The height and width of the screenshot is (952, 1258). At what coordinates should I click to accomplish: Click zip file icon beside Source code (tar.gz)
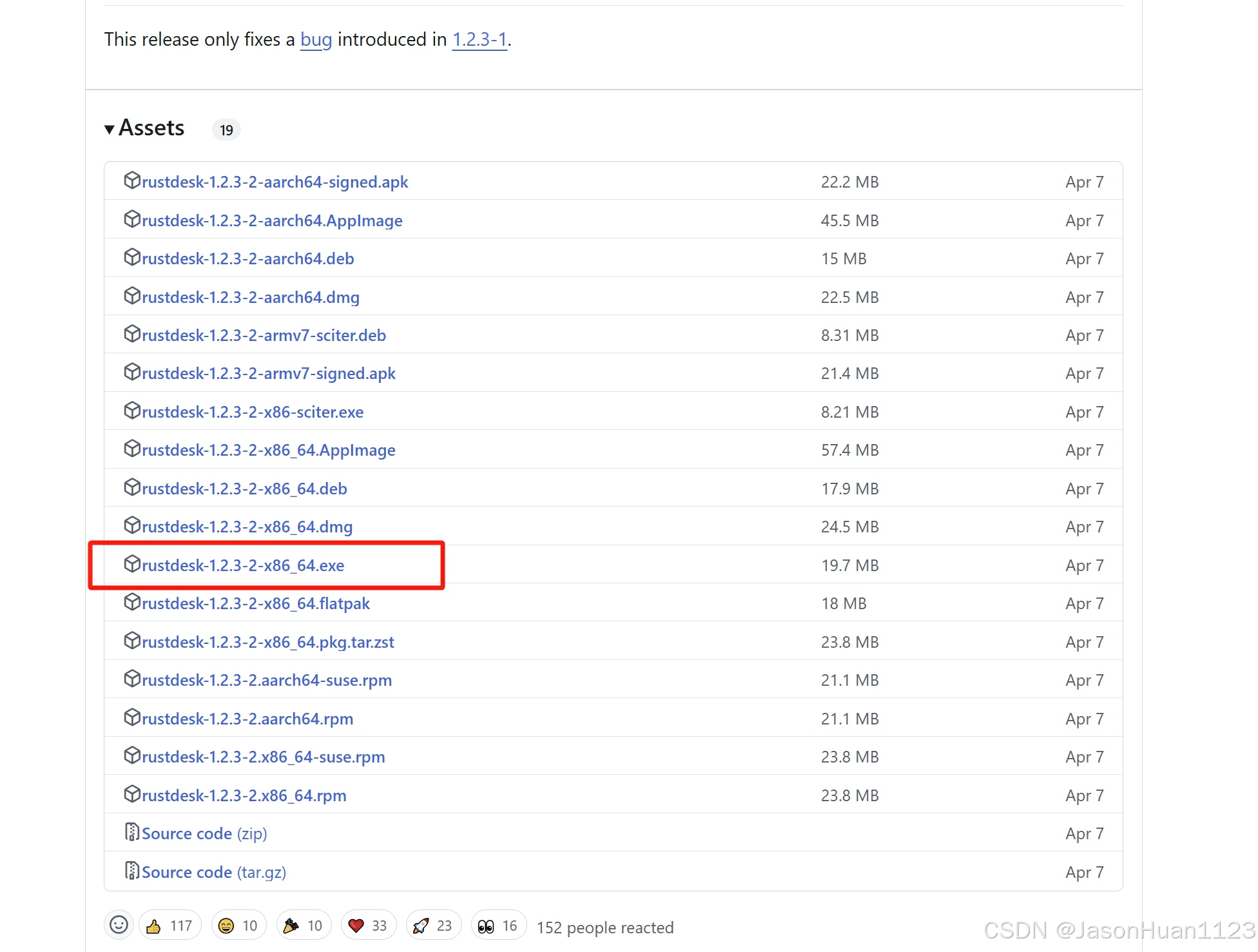(132, 870)
